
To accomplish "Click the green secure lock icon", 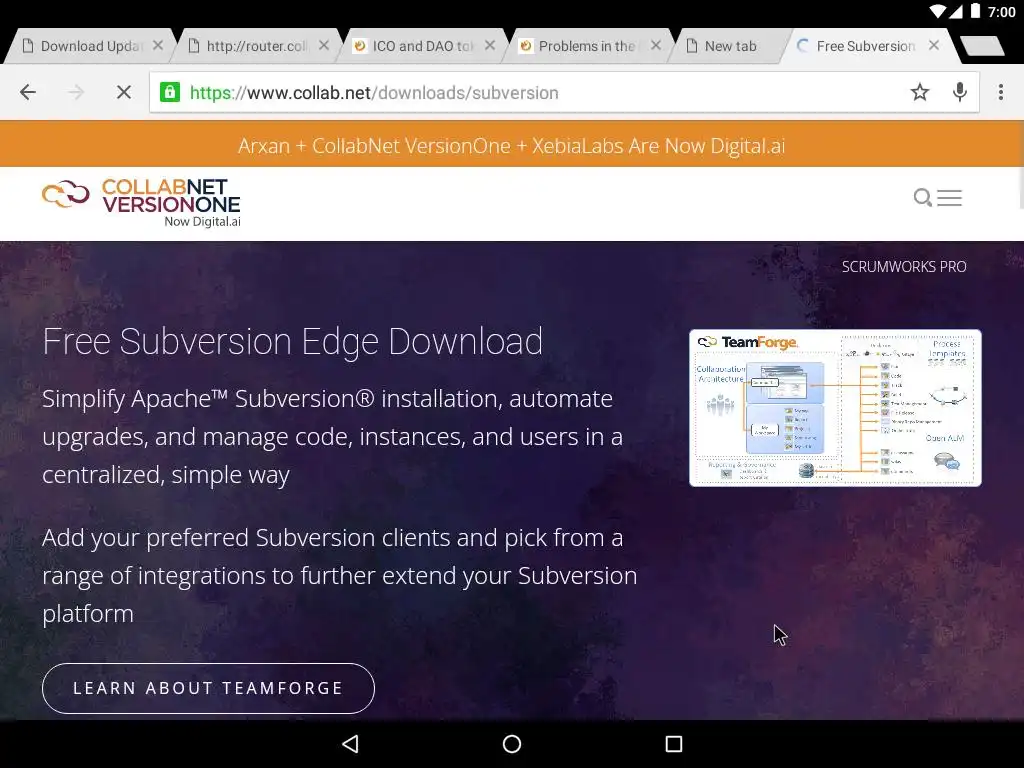I will (170, 92).
